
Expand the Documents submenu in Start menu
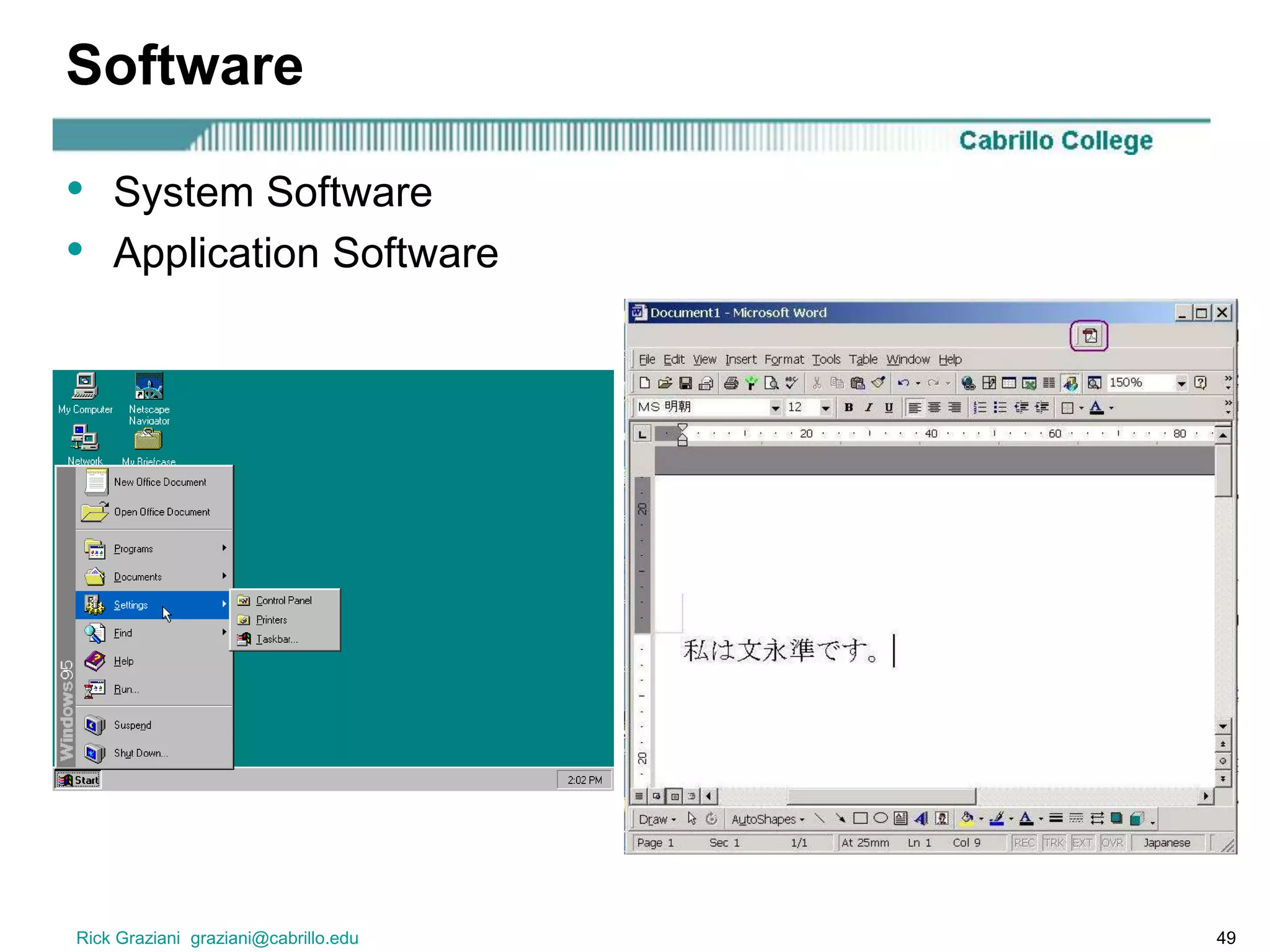[x=154, y=576]
